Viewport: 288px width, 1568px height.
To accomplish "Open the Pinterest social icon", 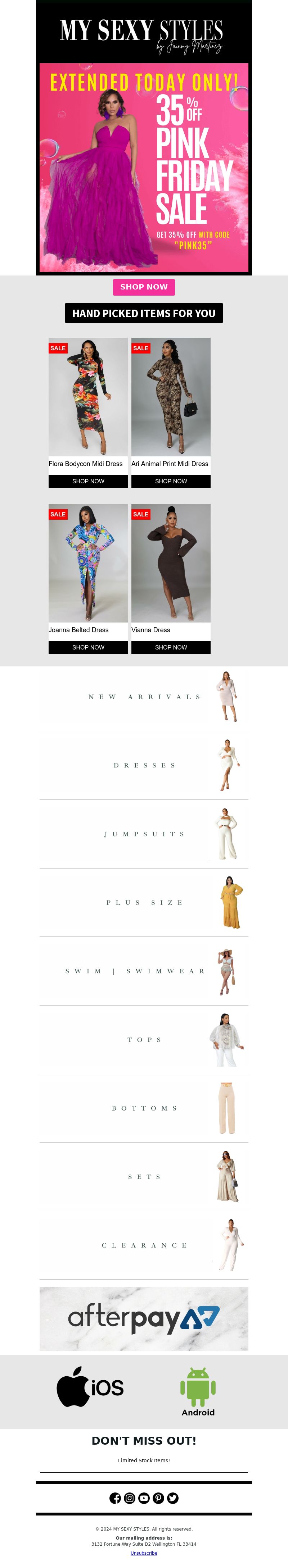I will 158,1498.
